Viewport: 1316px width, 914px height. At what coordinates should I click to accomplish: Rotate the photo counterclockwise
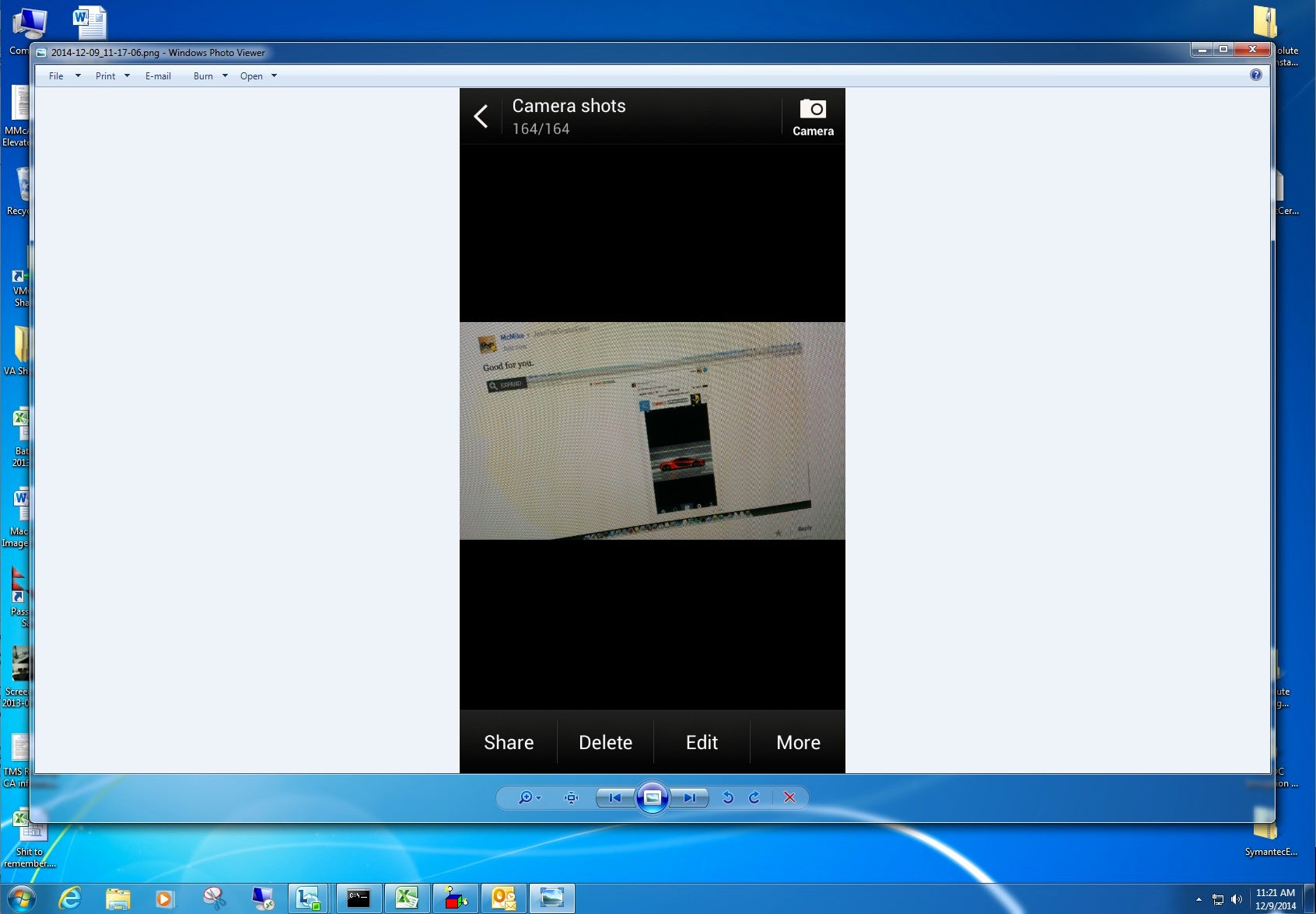728,797
